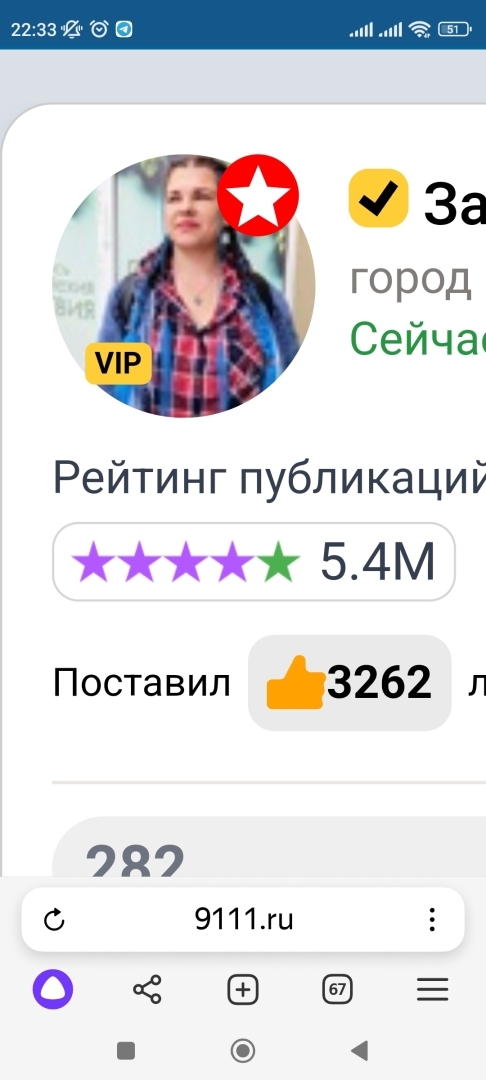This screenshot has width=486, height=1080.
Task: Add a new tab with plus icon
Action: tap(243, 990)
